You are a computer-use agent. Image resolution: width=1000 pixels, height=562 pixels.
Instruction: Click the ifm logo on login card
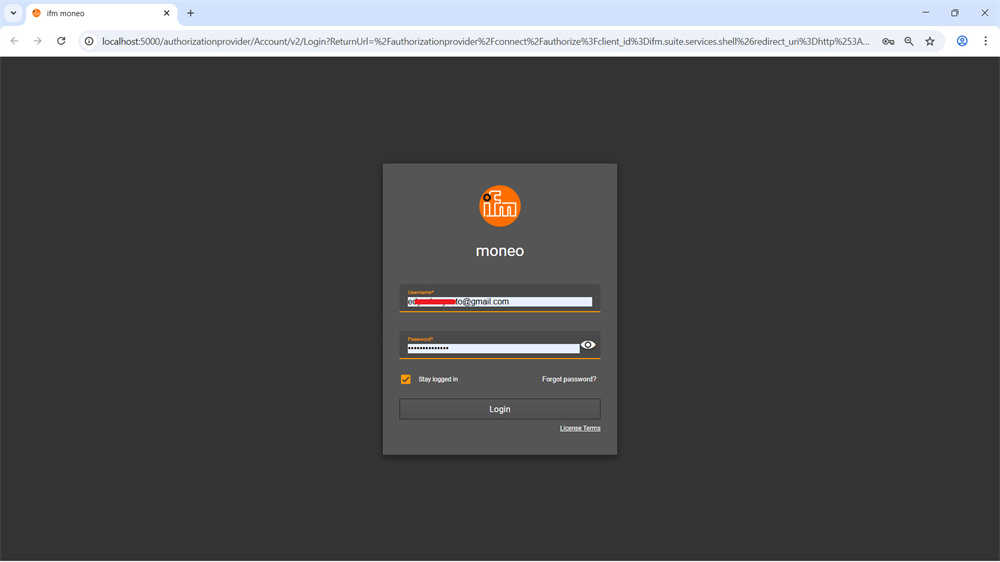[x=499, y=206]
